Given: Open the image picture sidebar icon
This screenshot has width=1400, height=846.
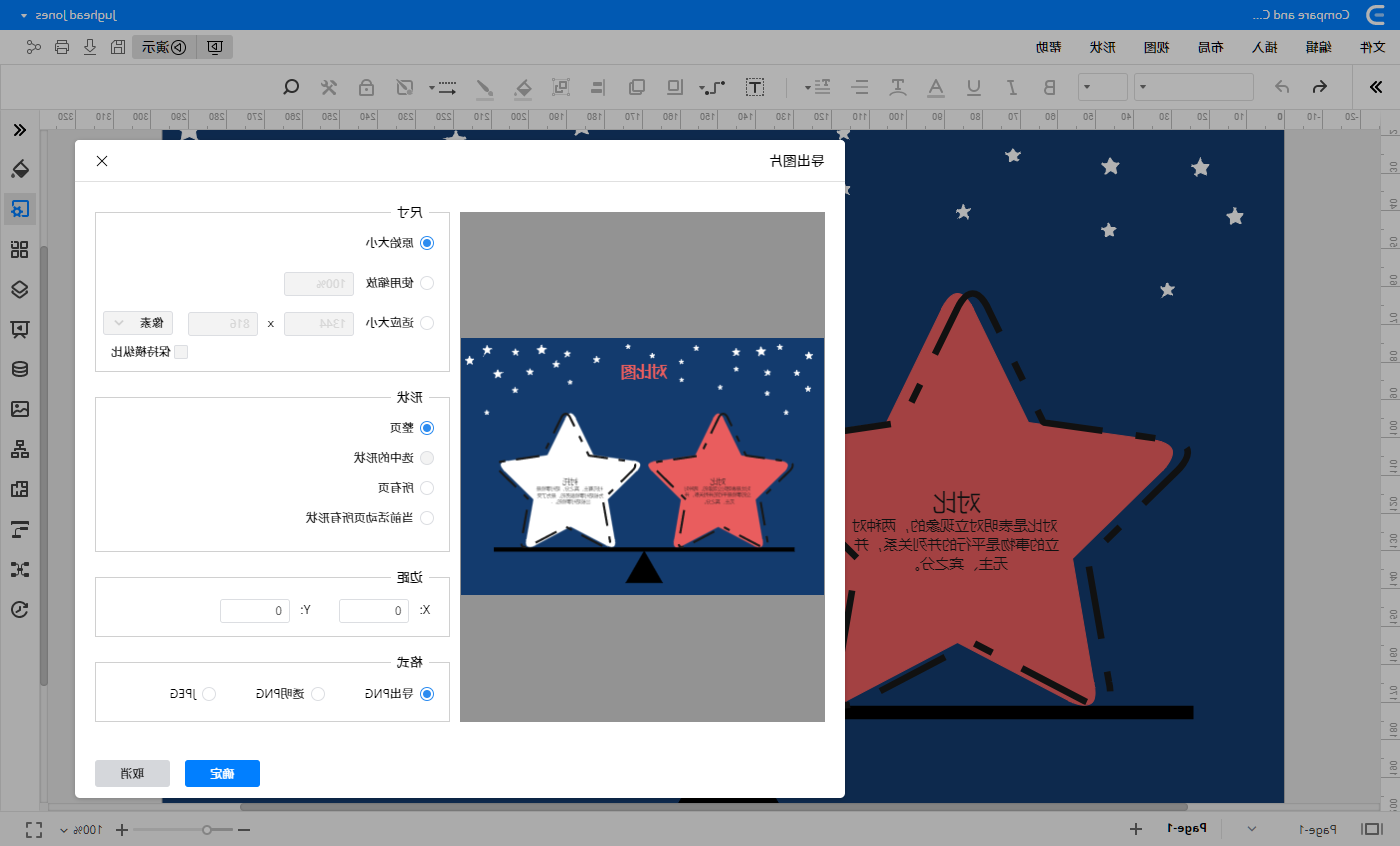Looking at the screenshot, I should (x=20, y=409).
